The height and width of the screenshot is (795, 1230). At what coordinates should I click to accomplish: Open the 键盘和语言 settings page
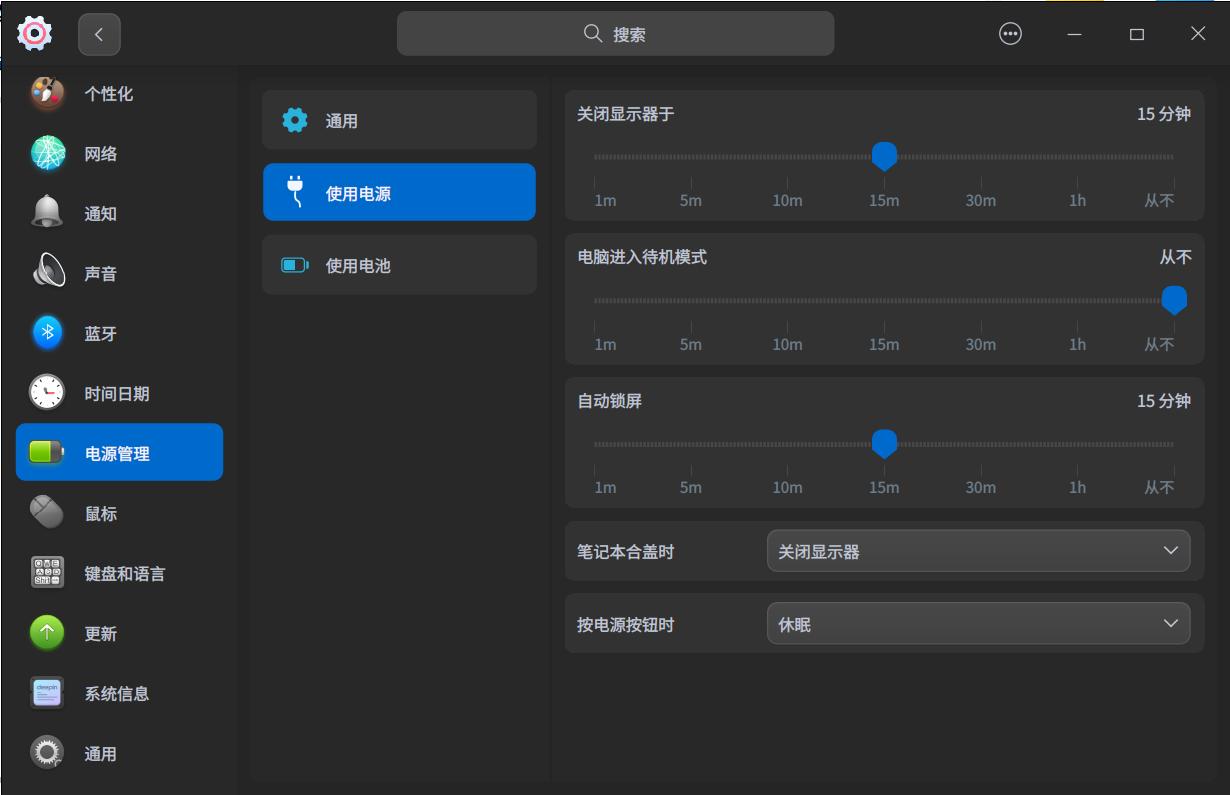[x=119, y=573]
